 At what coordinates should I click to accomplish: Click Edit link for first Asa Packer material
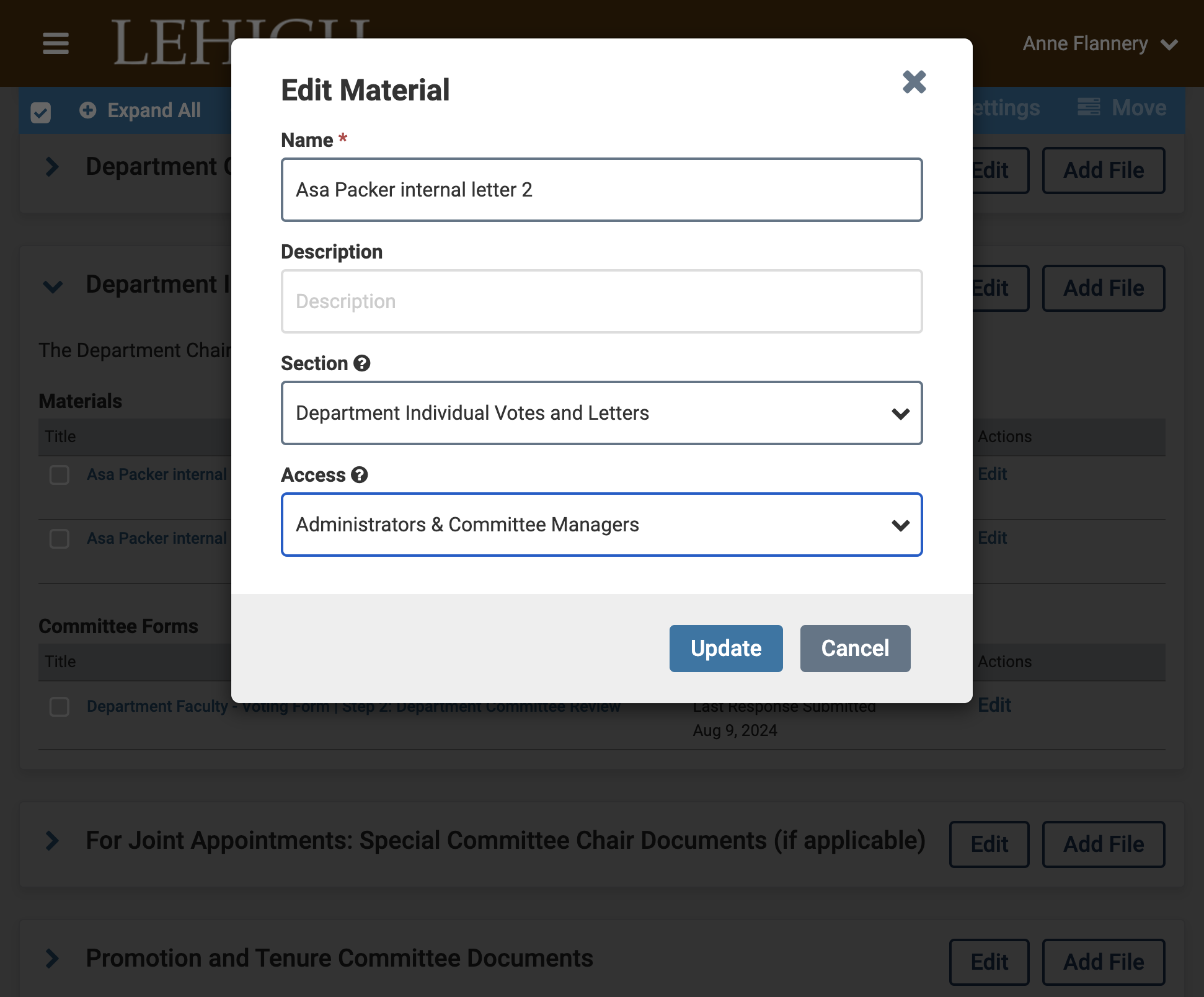coord(993,474)
